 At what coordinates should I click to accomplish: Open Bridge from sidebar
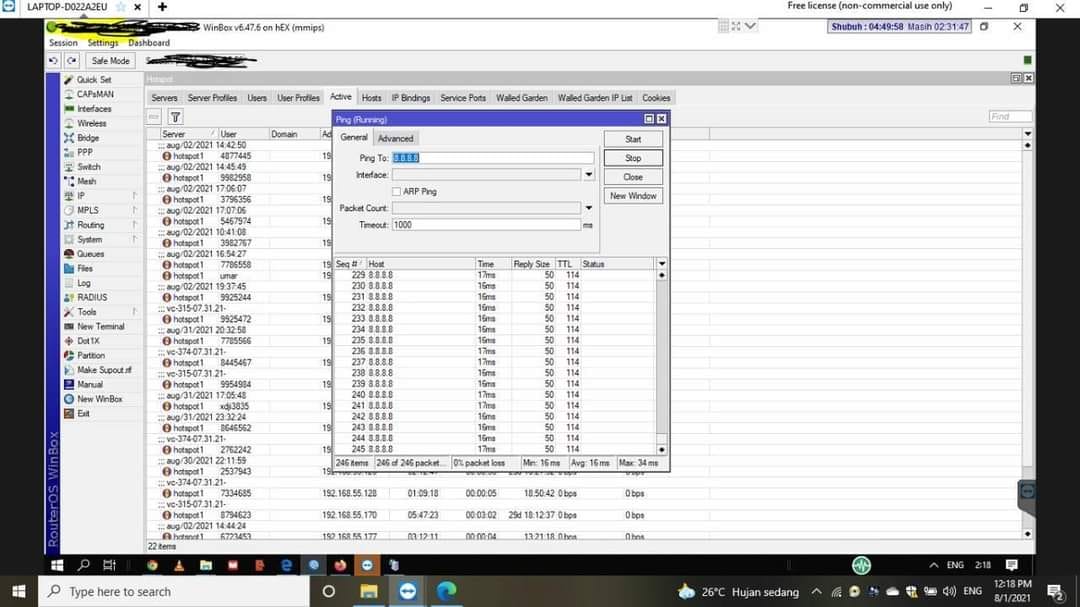point(88,138)
